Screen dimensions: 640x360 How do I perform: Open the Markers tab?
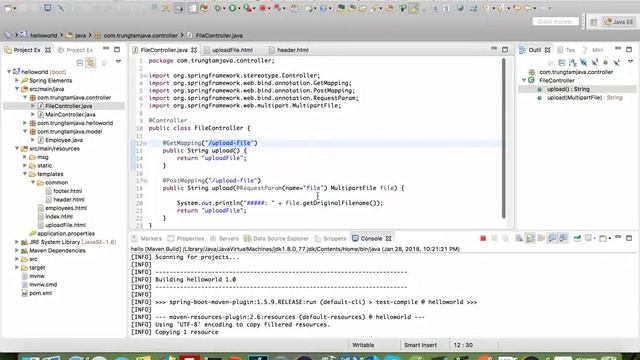tap(147, 238)
